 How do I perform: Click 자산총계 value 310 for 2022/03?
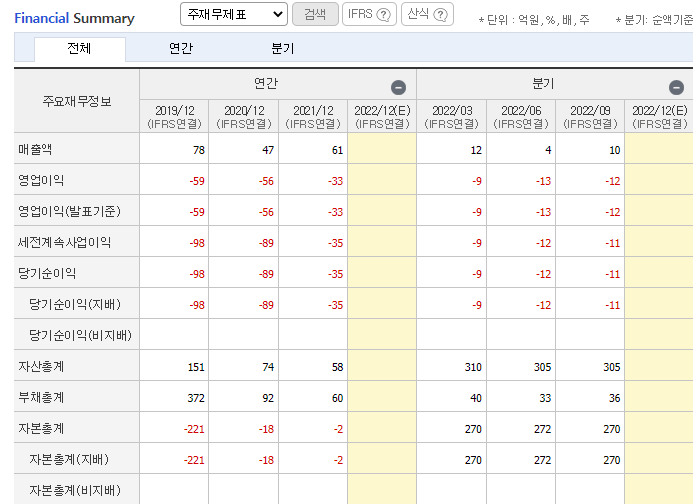pyautogui.click(x=473, y=367)
